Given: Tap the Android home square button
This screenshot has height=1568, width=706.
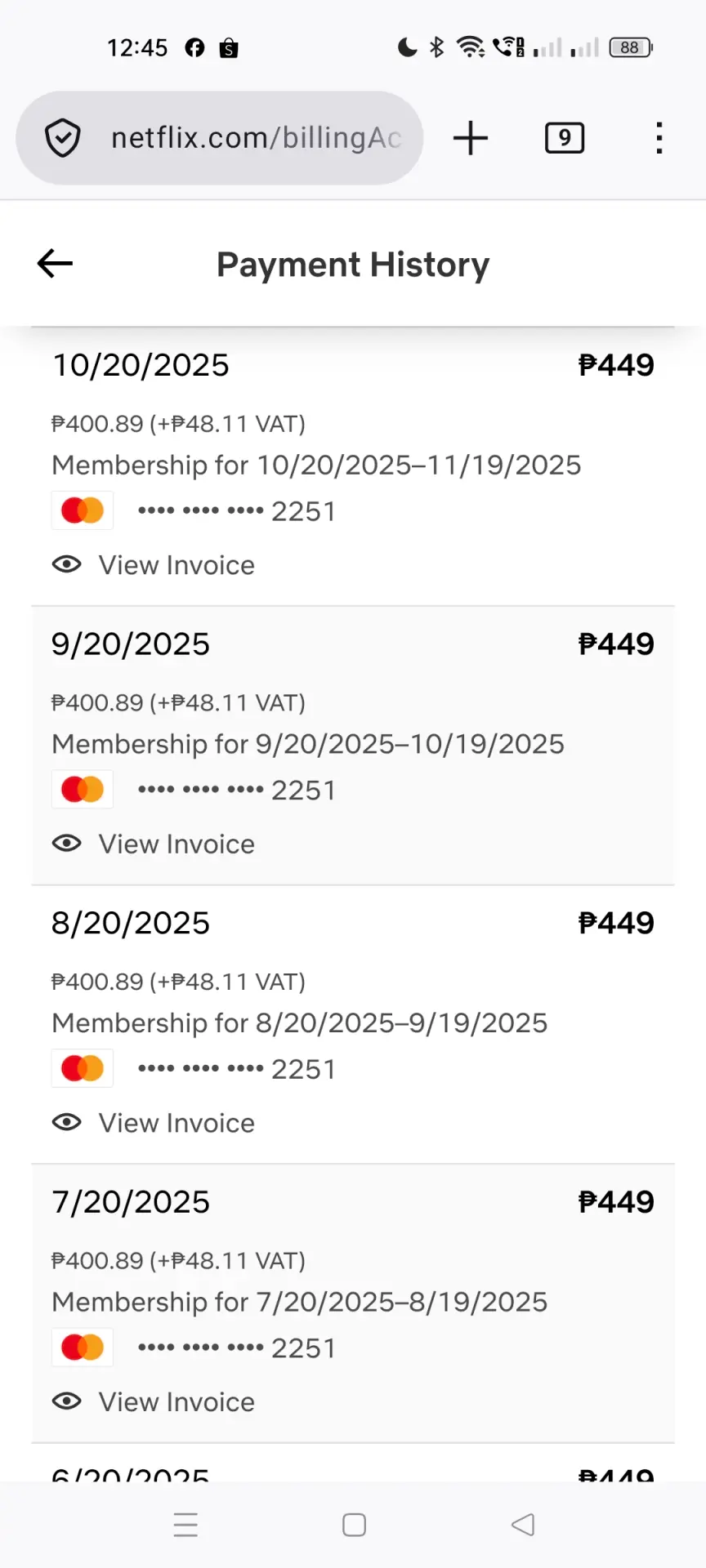Looking at the screenshot, I should click(354, 1525).
